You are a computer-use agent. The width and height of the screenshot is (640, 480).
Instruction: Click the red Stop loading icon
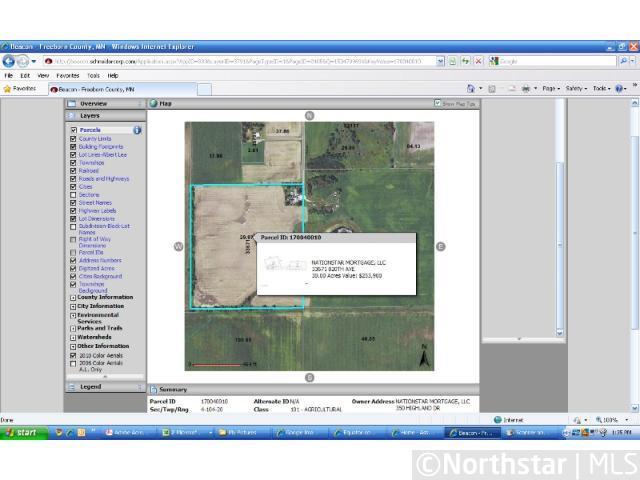click(x=479, y=61)
